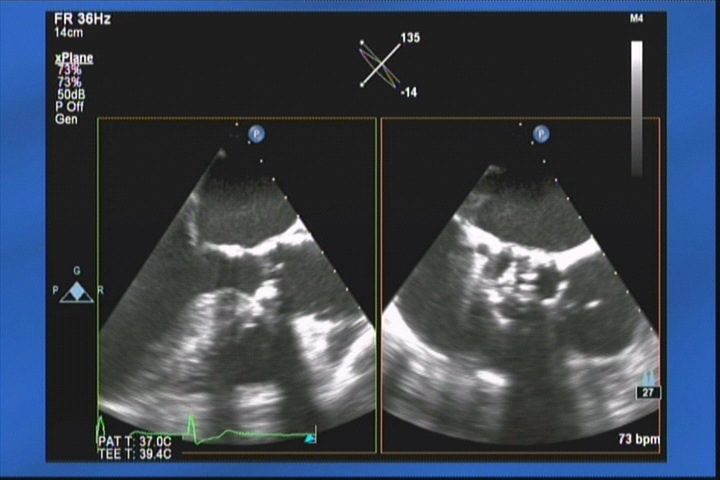This screenshot has height=480, width=720.
Task: Click the TEE T: 39.4C probe temperature
Action: pos(135,455)
